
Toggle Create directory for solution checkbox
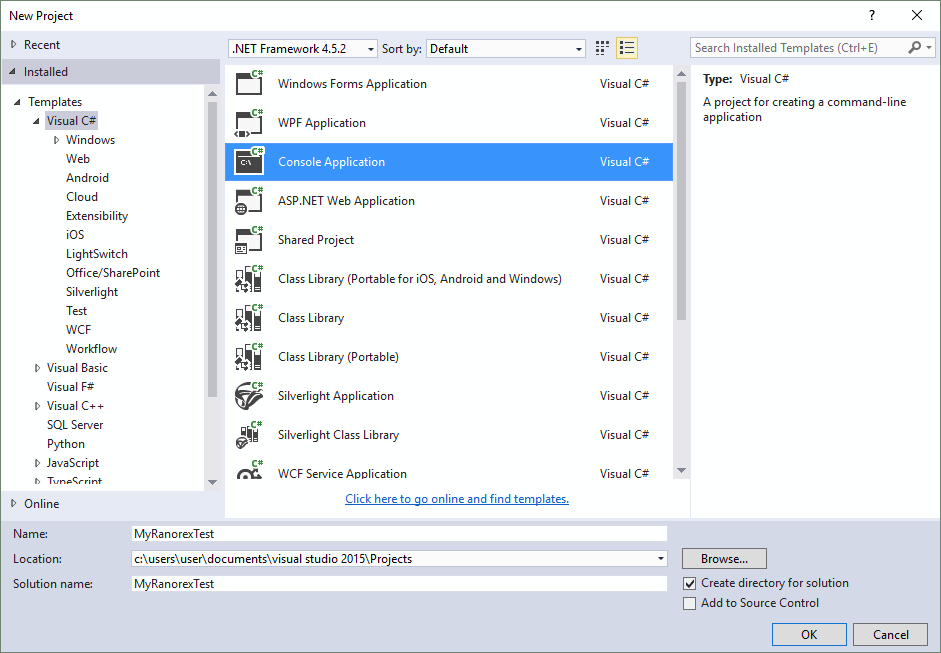[690, 583]
